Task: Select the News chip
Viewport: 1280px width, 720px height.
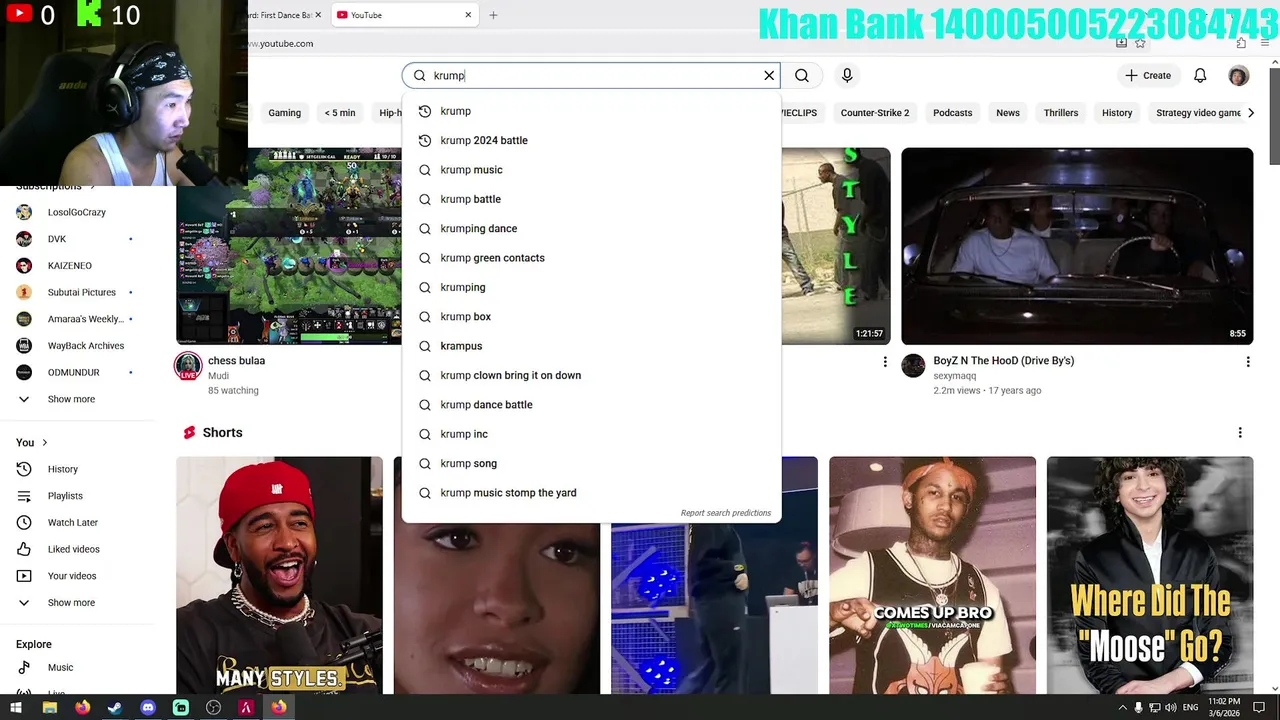Action: coord(1008,113)
